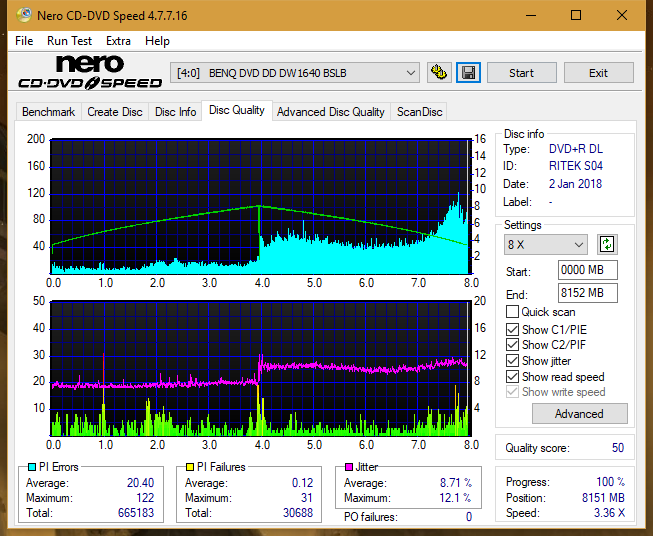The width and height of the screenshot is (653, 536).
Task: Click the save floppy disk icon
Action: 469,73
